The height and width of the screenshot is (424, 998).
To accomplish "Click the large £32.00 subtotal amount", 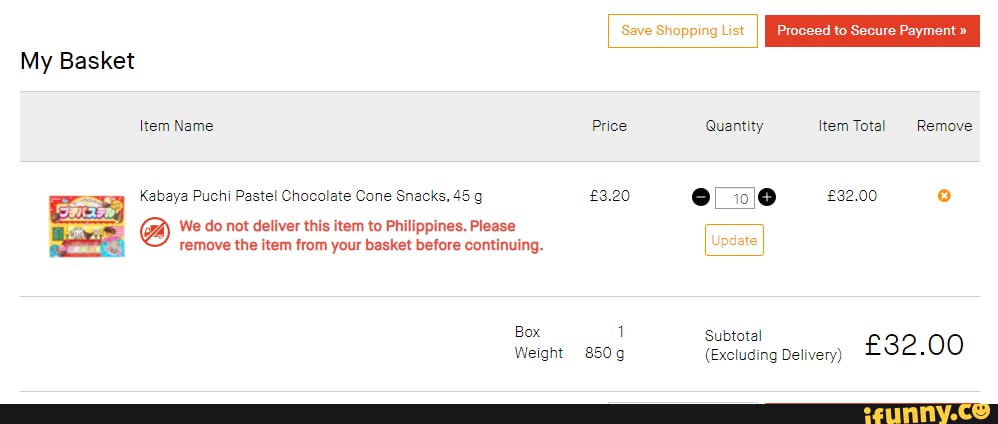I will coord(914,345).
